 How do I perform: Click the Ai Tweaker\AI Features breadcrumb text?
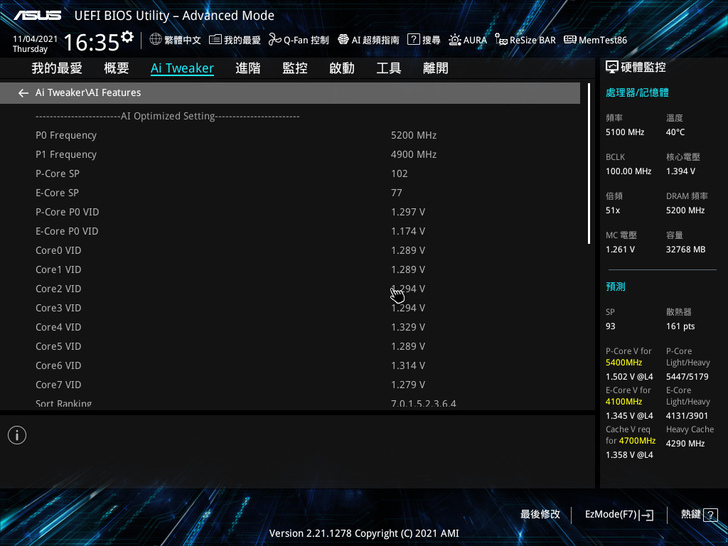point(88,93)
